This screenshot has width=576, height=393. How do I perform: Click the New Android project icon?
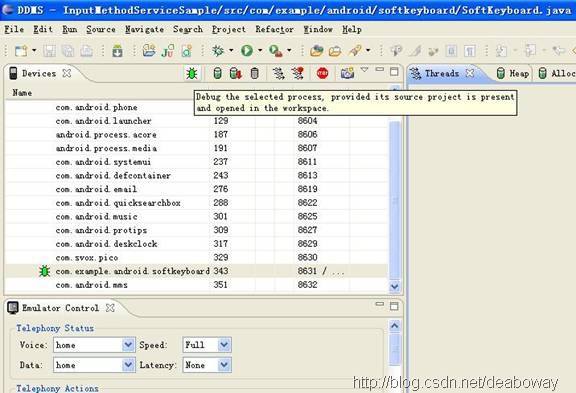pyautogui.click(x=149, y=51)
